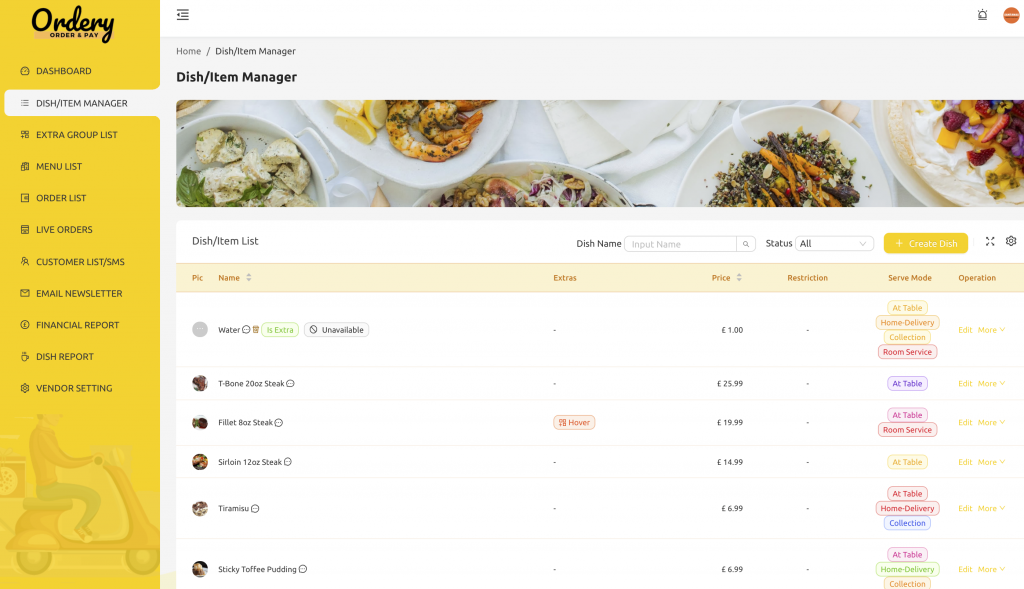Click the Serve Mode column header
The width and height of the screenshot is (1024, 589).
tap(910, 278)
